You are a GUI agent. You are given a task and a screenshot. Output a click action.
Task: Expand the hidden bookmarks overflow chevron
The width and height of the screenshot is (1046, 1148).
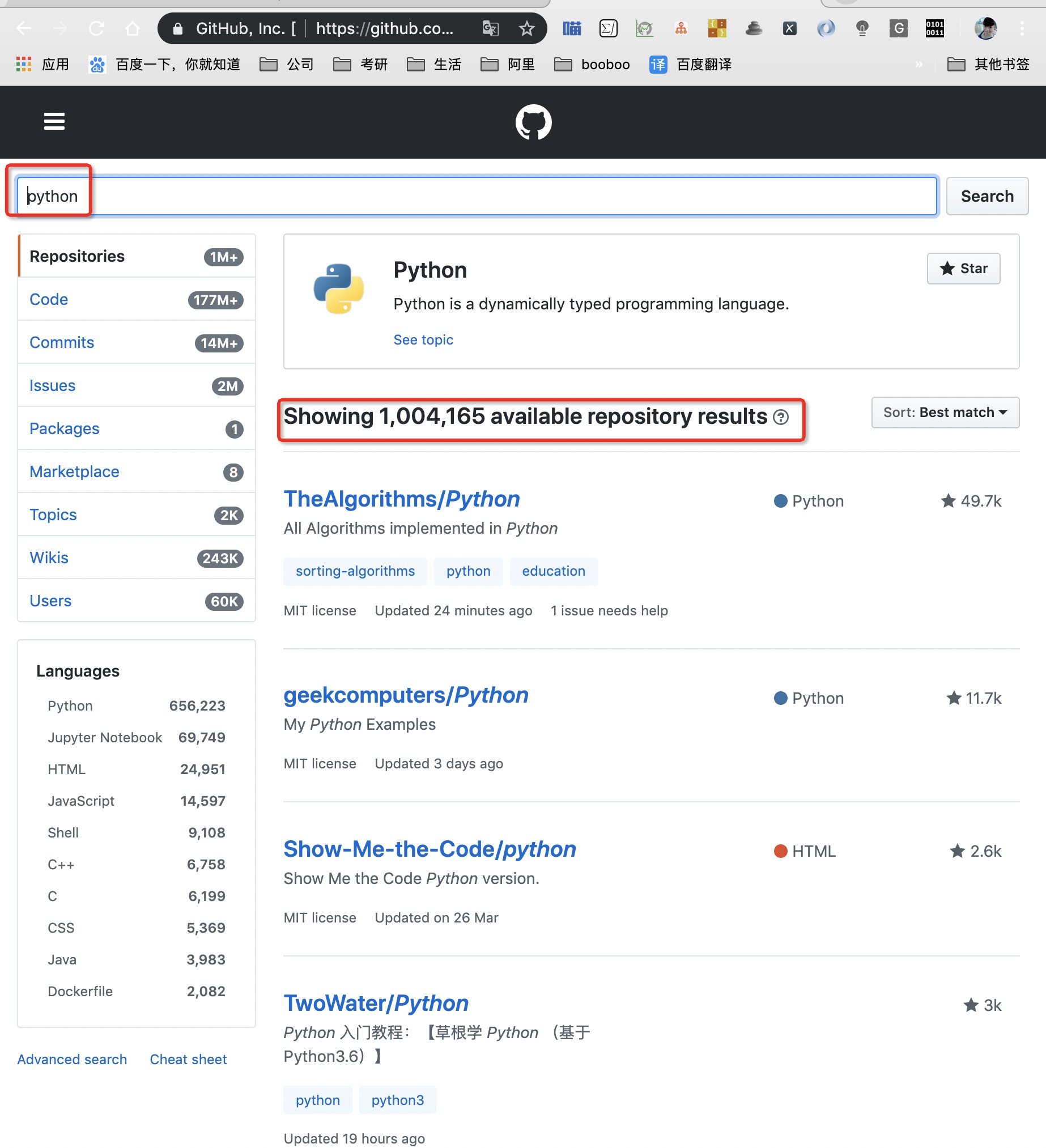(x=919, y=65)
